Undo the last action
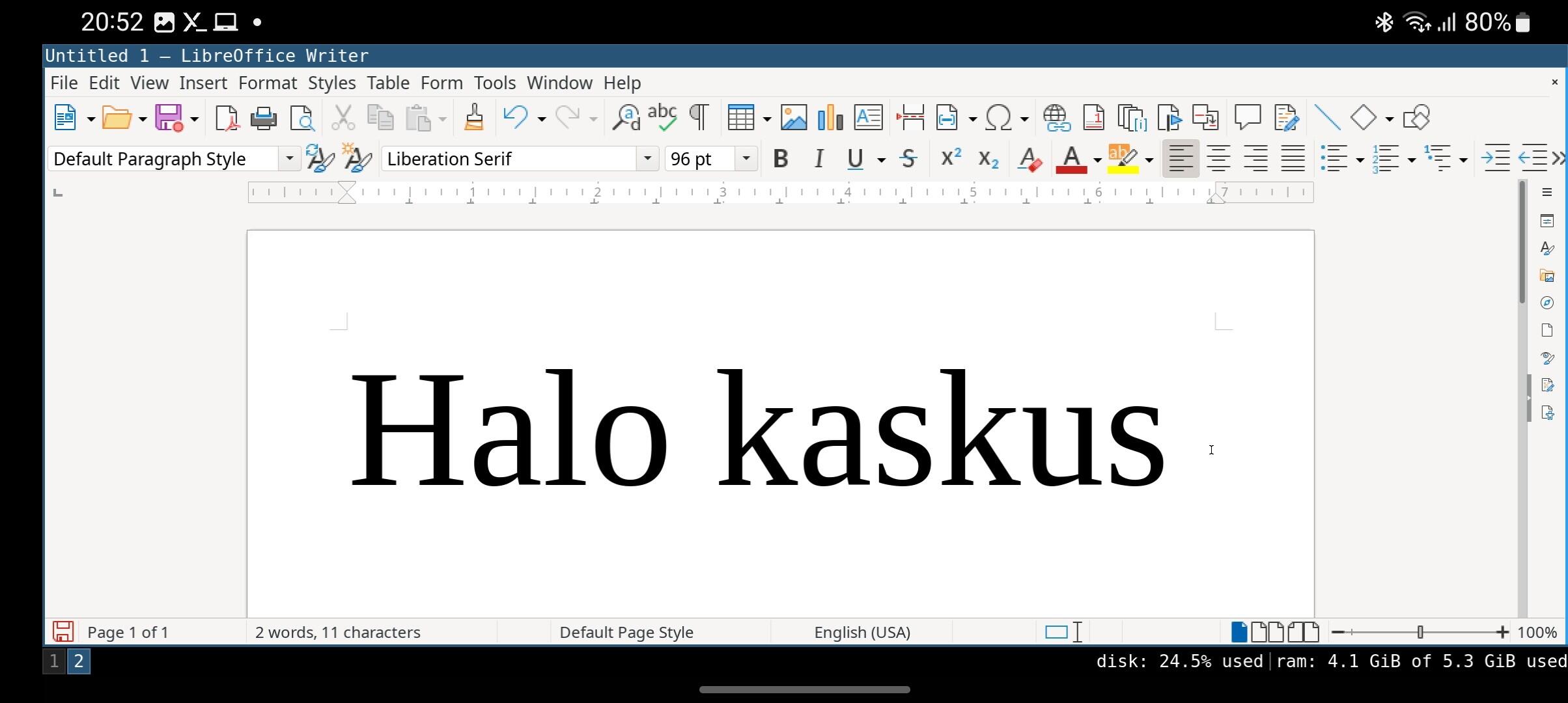The height and width of the screenshot is (703, 1568). click(516, 118)
